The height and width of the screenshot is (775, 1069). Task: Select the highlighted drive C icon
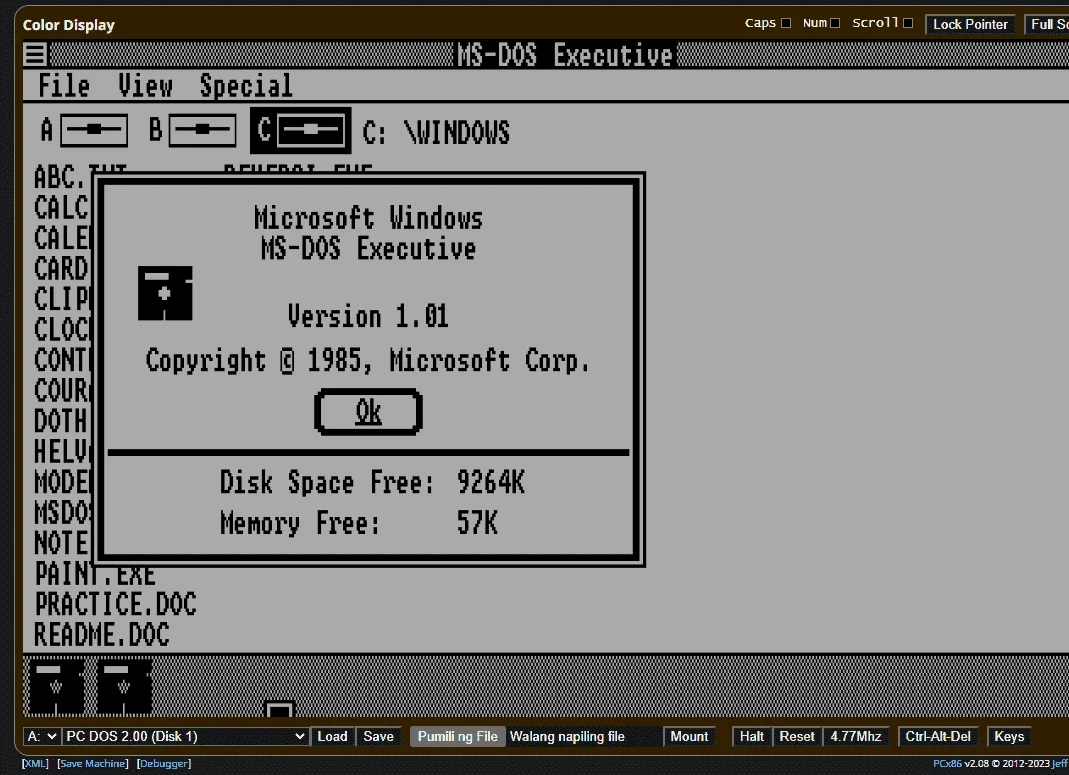pyautogui.click(x=301, y=130)
